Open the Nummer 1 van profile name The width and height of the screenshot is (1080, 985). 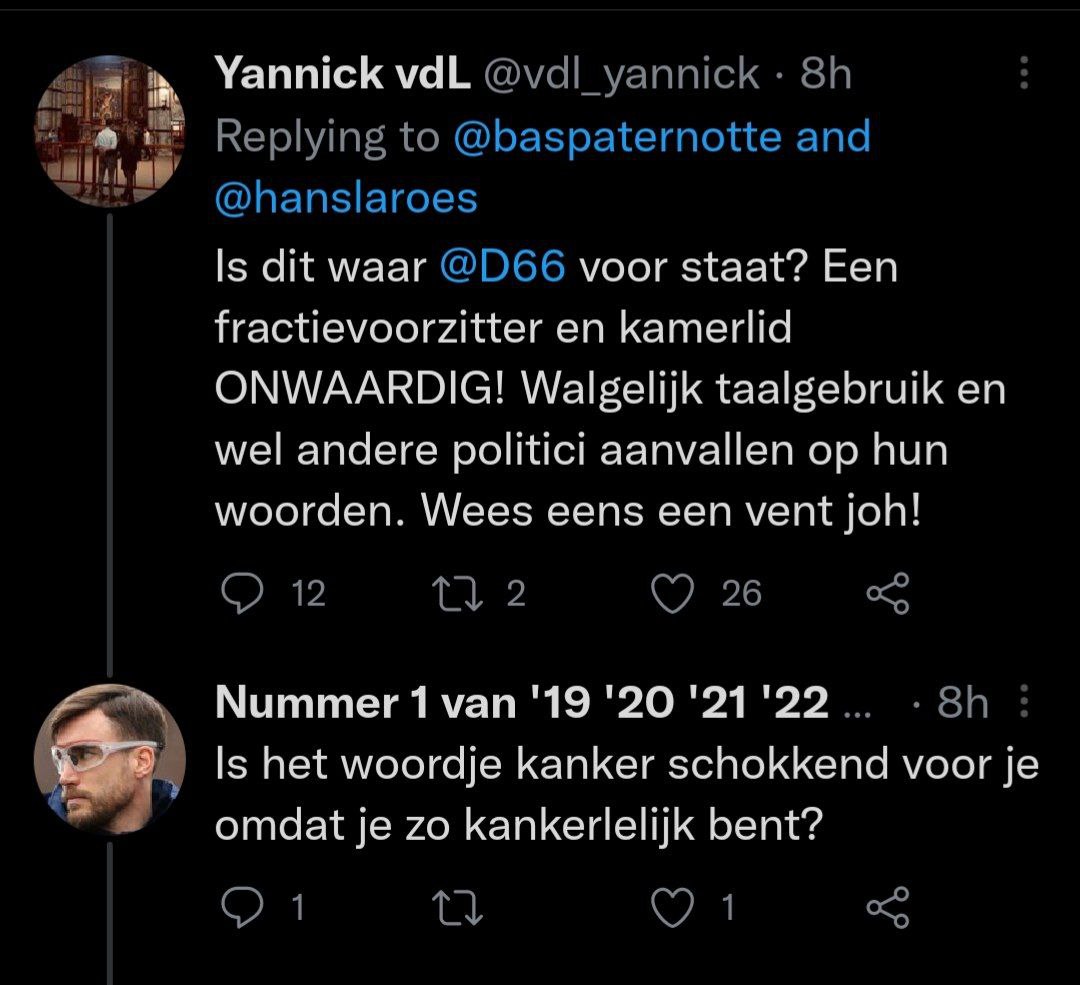coord(521,704)
